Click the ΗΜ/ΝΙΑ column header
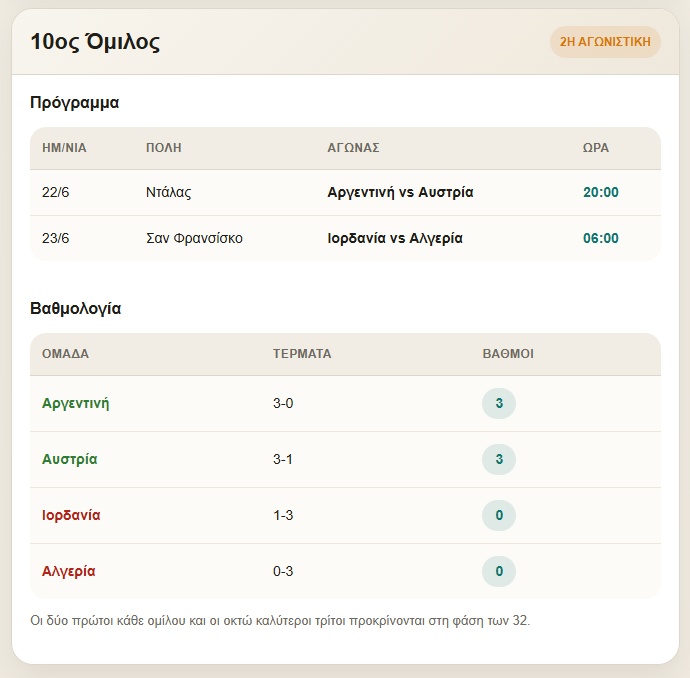690x678 pixels. click(x=64, y=148)
